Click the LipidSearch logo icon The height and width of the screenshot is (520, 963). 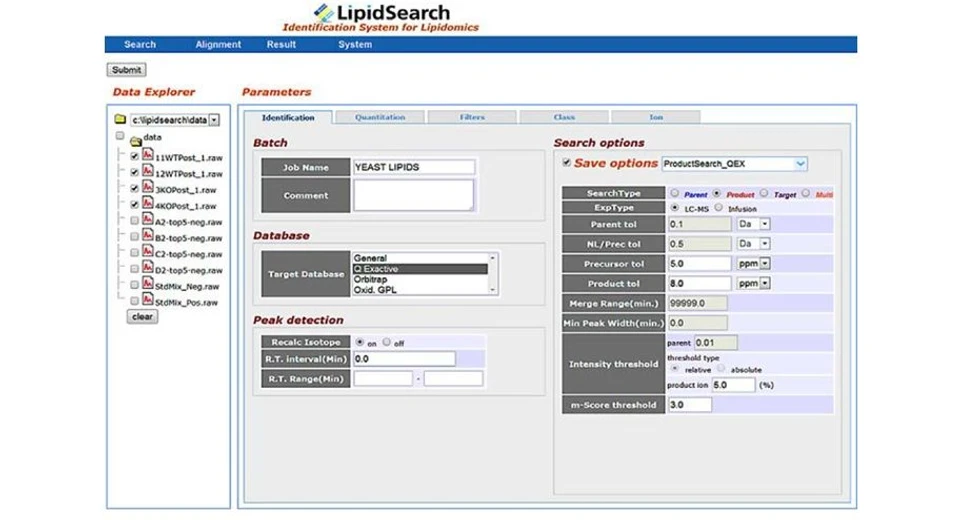click(323, 13)
